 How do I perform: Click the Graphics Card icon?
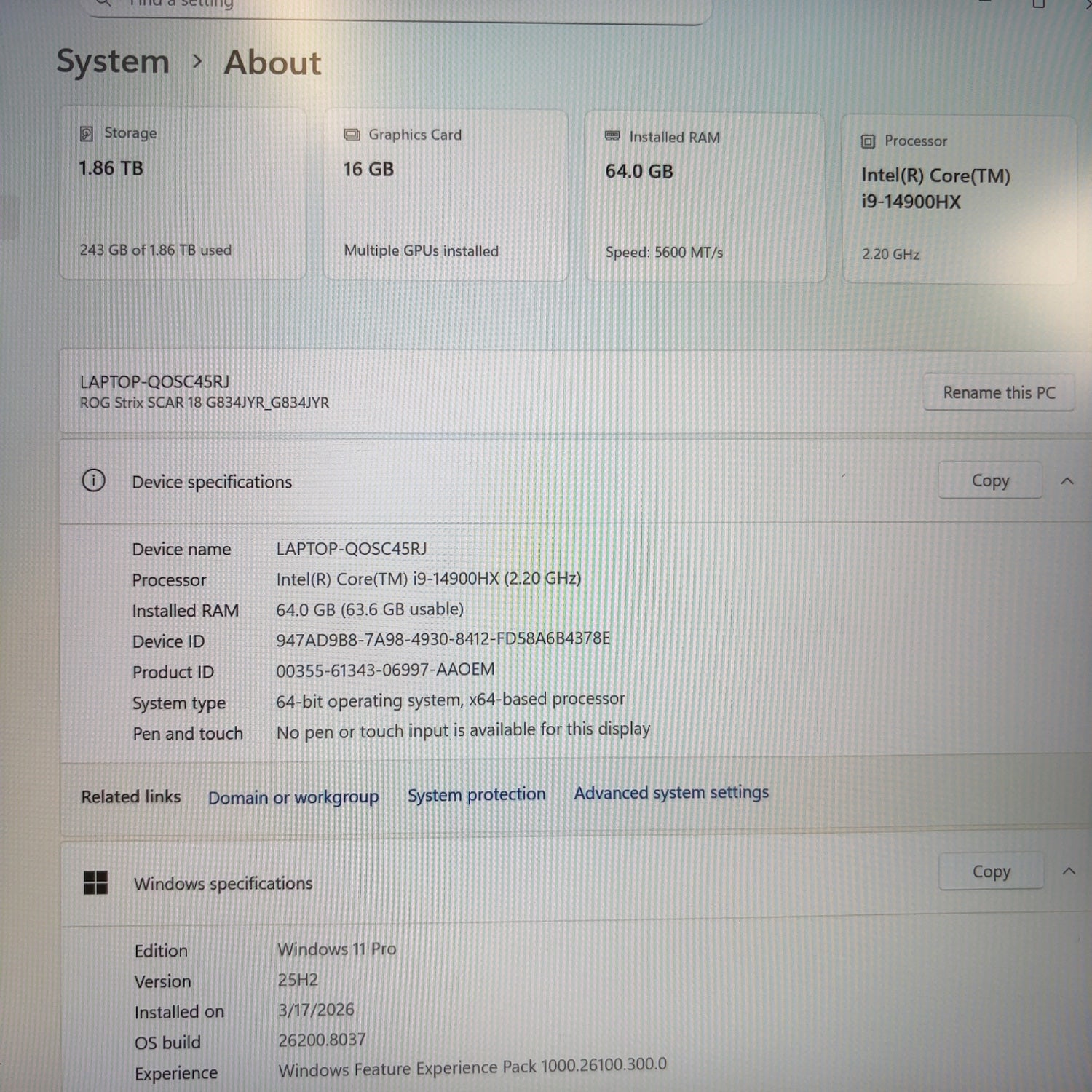coord(352,135)
